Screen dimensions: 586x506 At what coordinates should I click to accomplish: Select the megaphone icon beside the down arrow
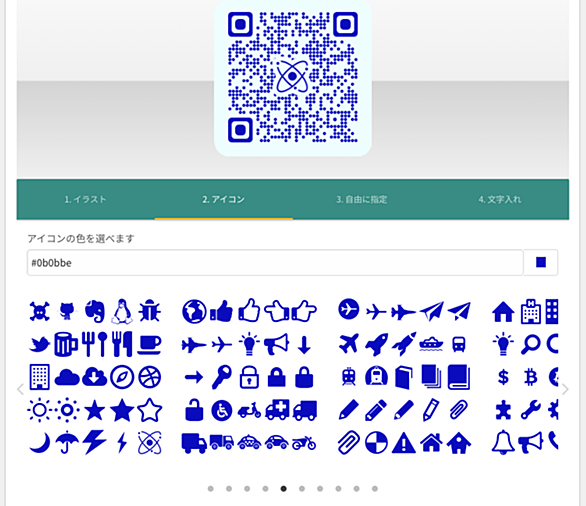tap(277, 344)
